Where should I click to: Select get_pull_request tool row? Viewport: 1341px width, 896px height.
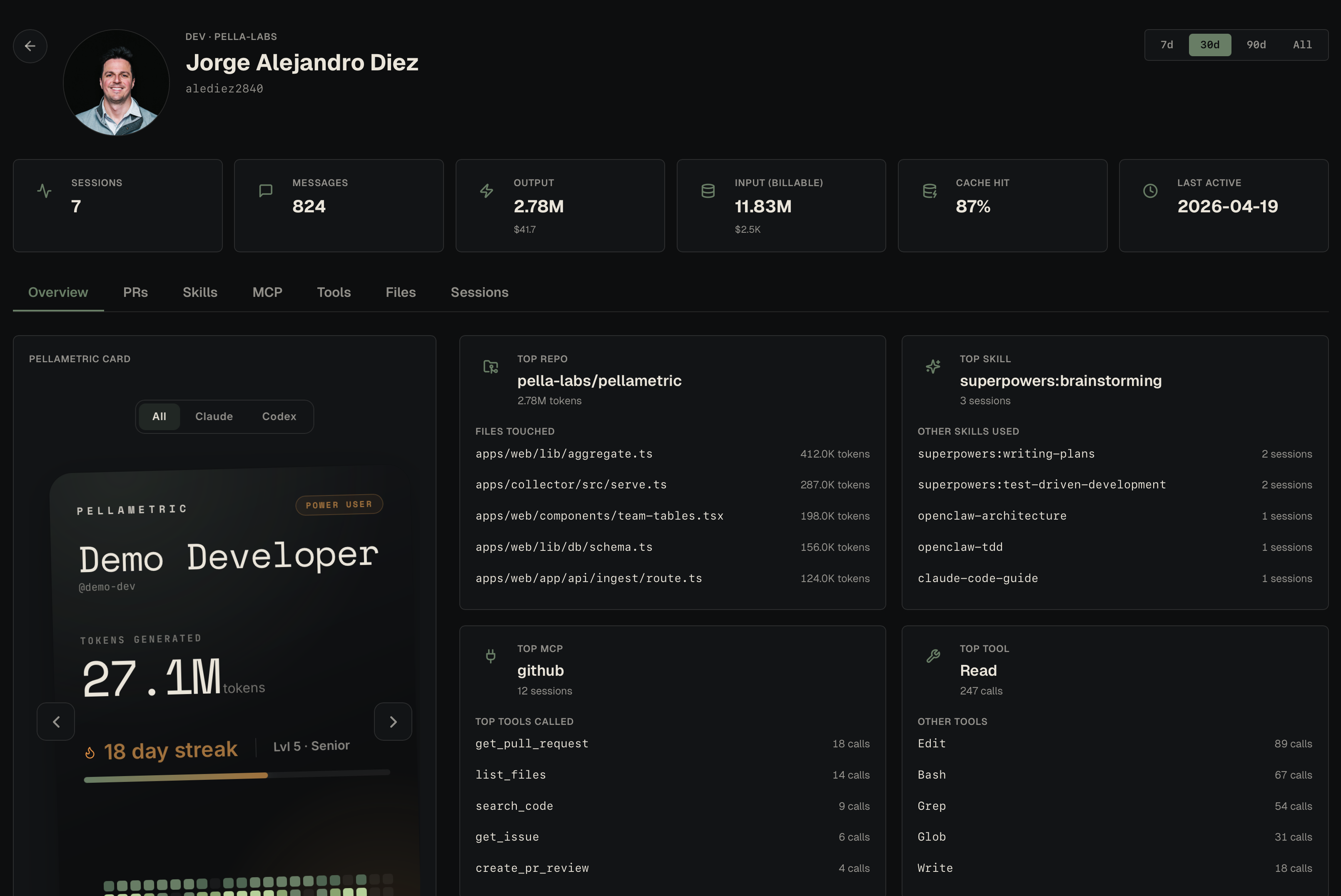(x=672, y=744)
